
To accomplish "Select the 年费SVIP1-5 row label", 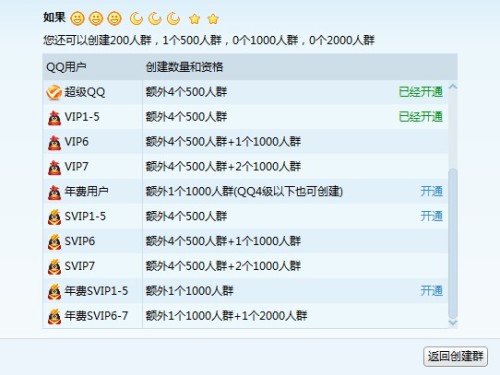I will 96,291.
